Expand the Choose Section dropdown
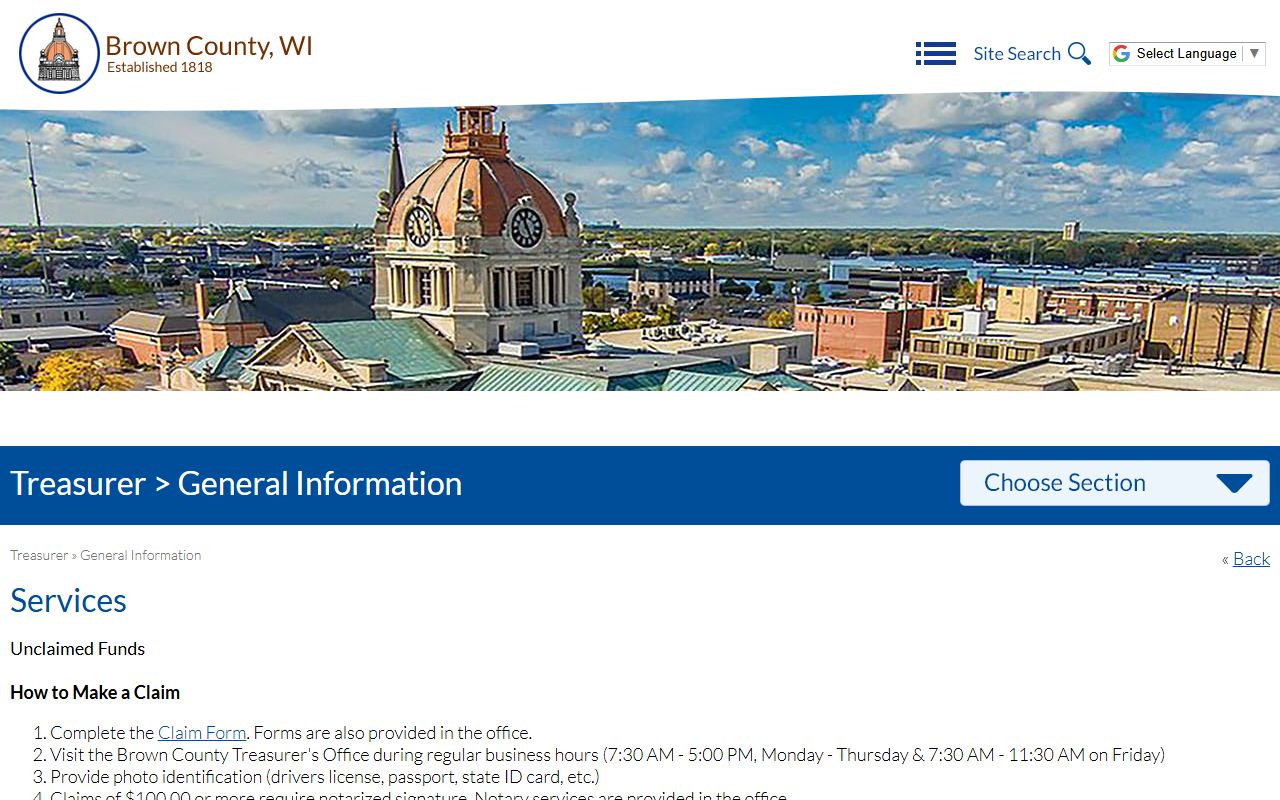Screen dimensions: 1280x800 click(x=1115, y=483)
